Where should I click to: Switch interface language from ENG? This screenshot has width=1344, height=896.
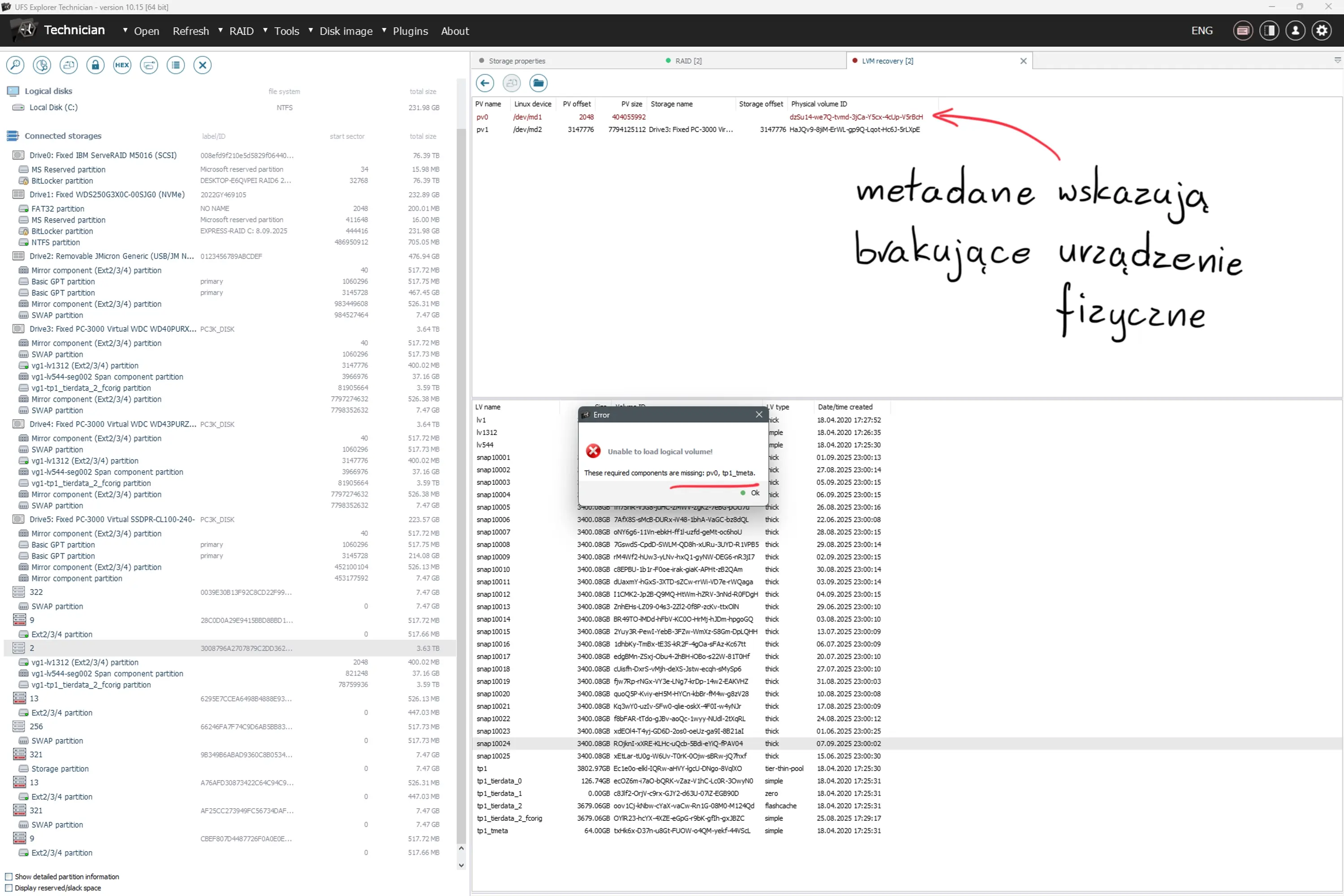click(1202, 30)
